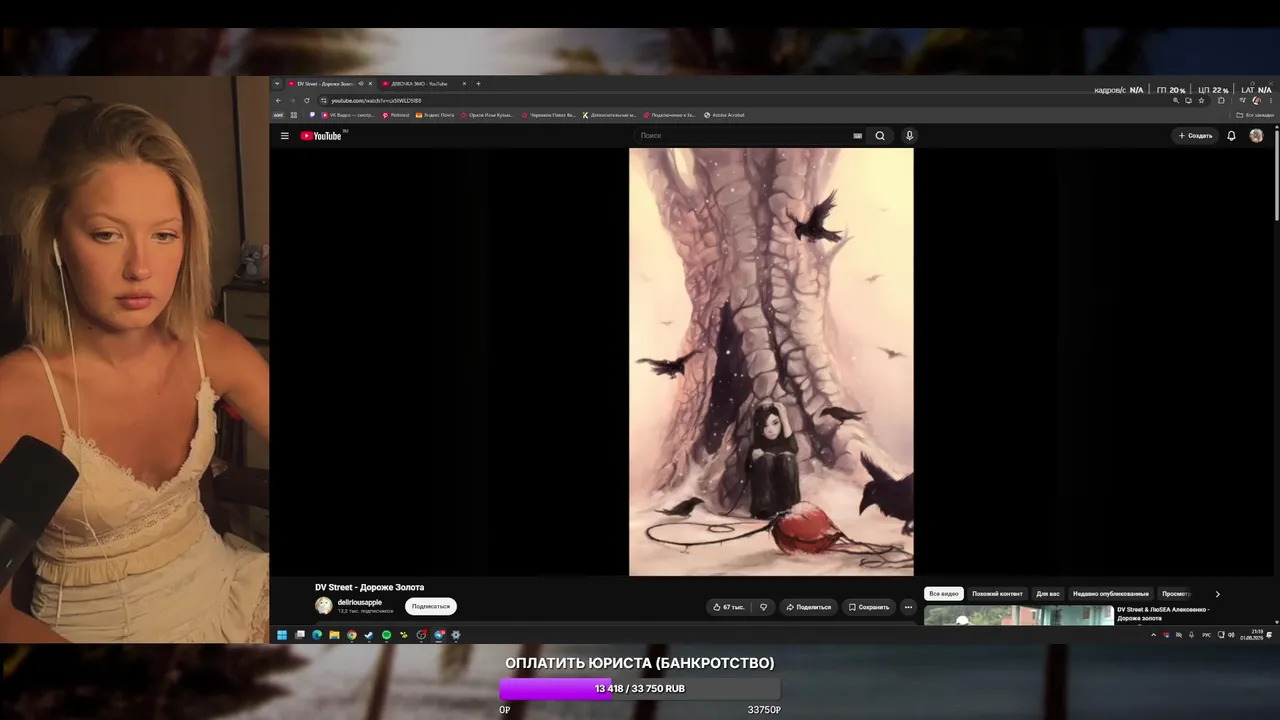Open the Chrome profile avatar

[1256, 100]
